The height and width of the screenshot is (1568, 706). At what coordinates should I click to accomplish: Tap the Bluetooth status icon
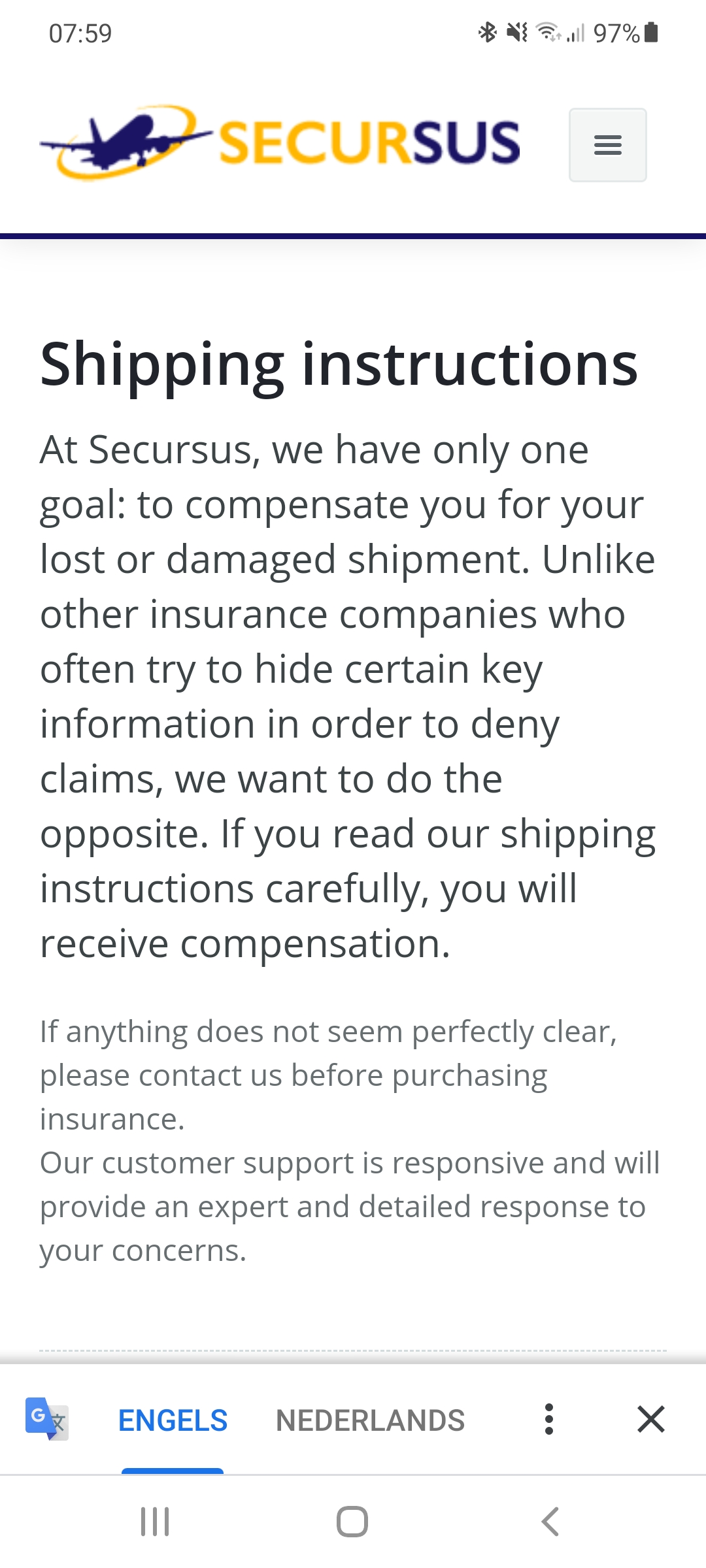click(x=487, y=32)
